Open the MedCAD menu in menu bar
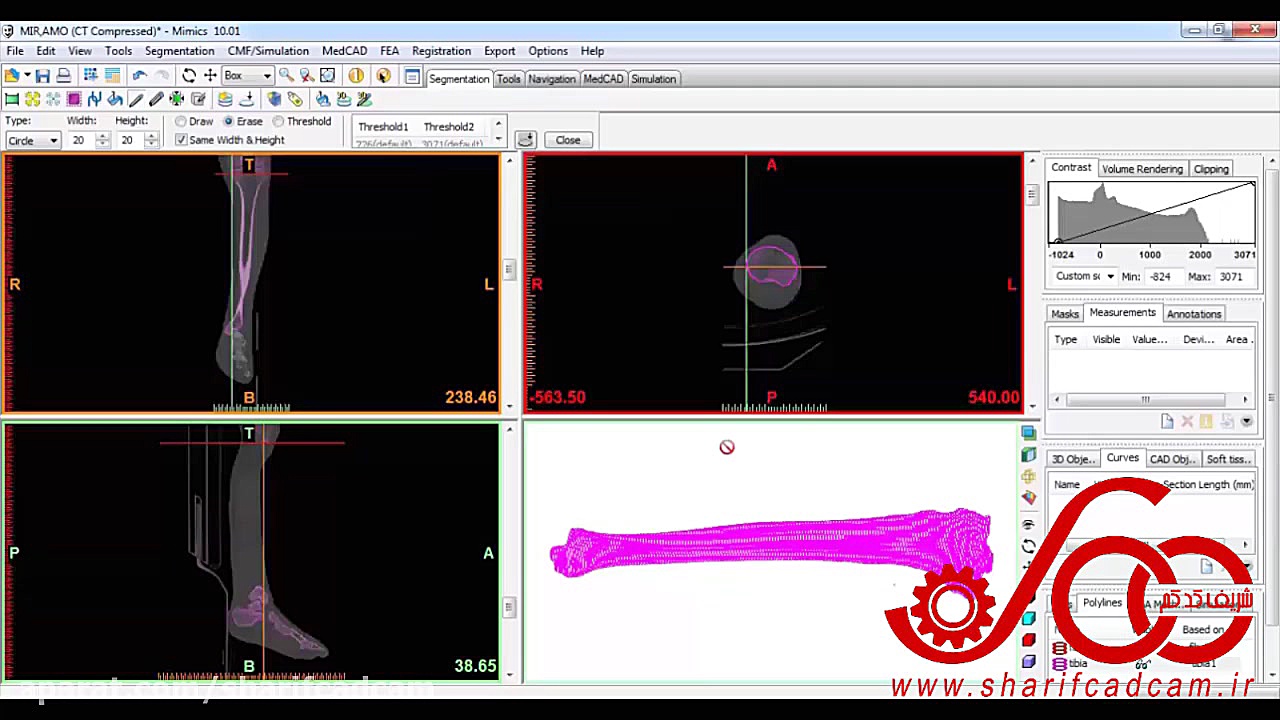 pyautogui.click(x=344, y=51)
